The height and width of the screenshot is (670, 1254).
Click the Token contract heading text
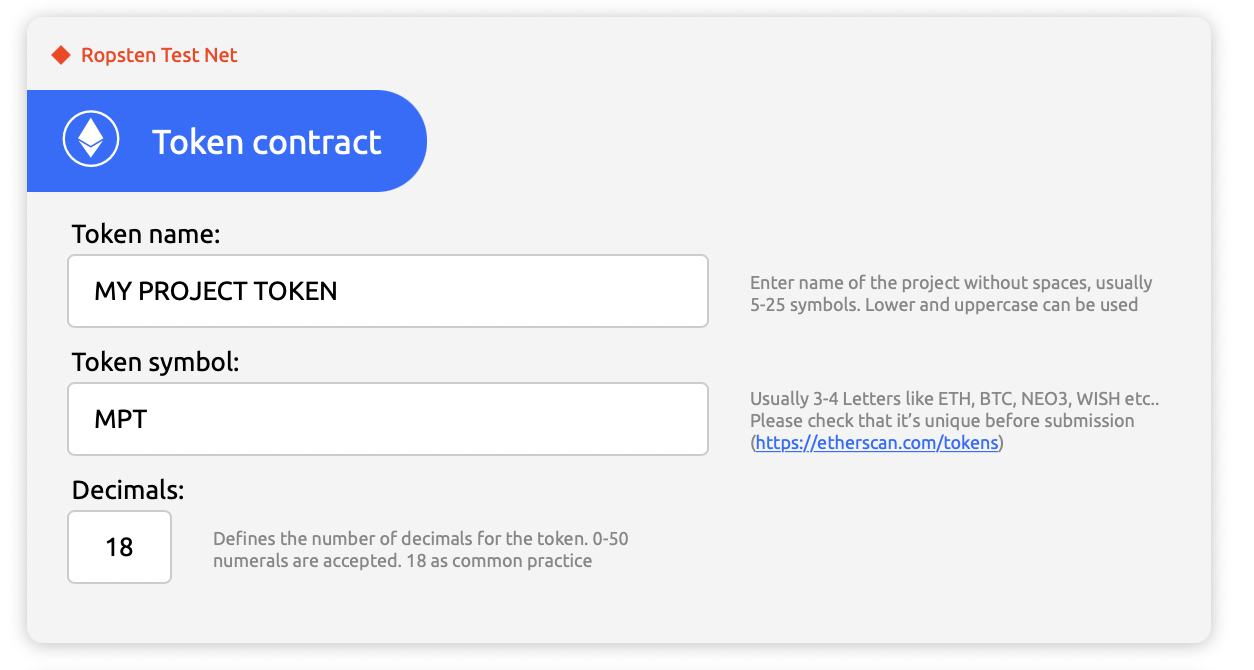click(266, 142)
